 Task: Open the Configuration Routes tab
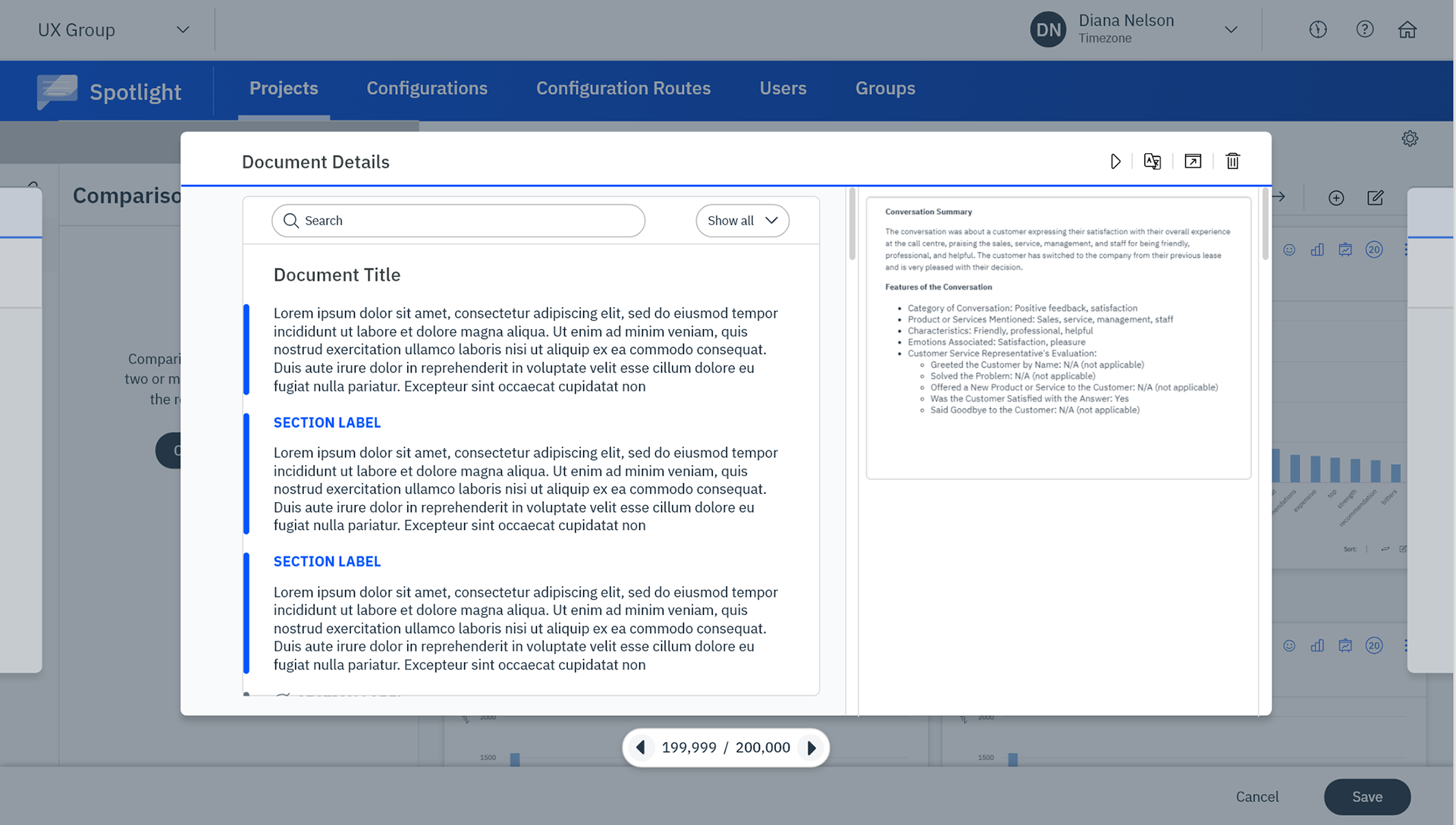click(x=623, y=89)
